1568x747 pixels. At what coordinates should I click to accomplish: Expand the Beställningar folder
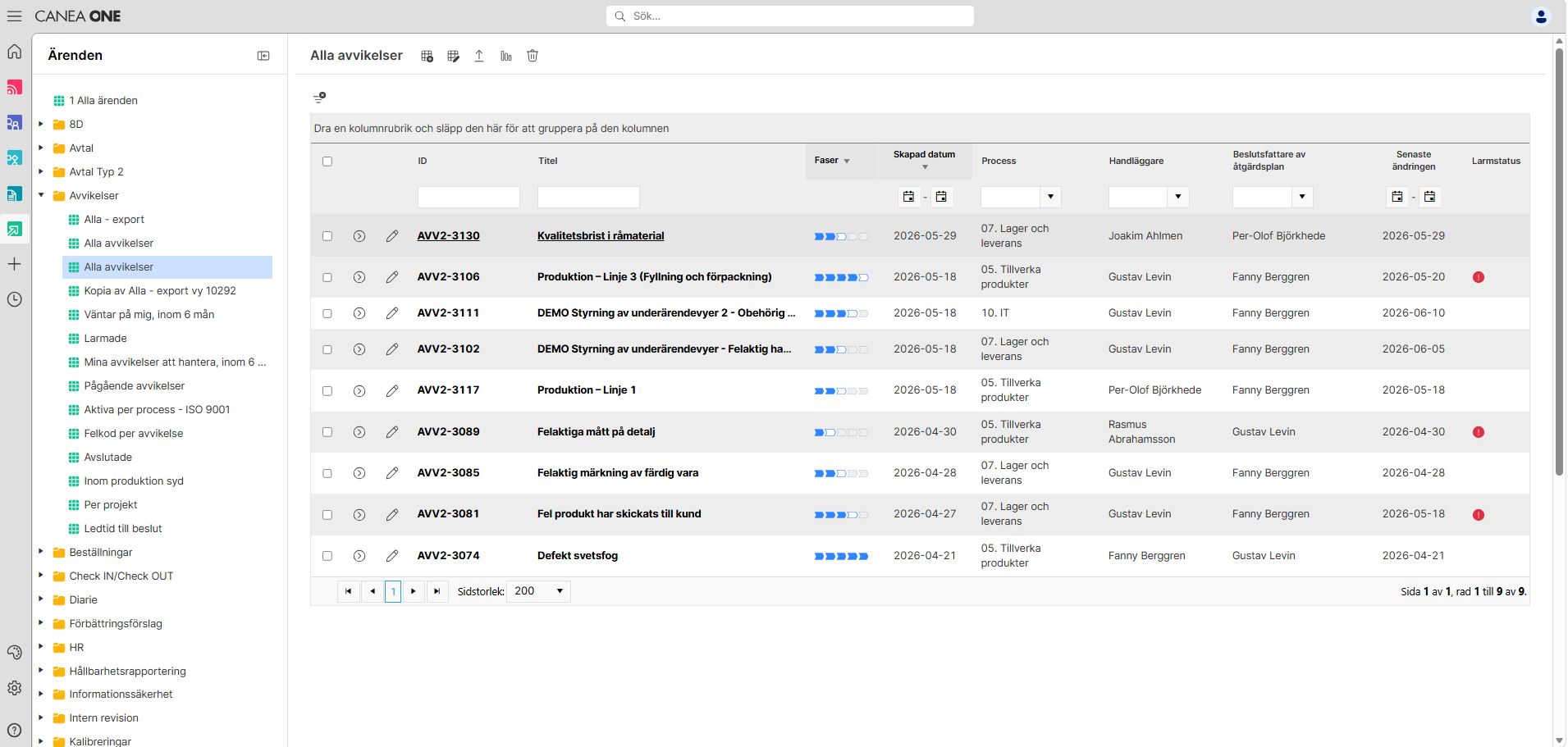tap(41, 552)
